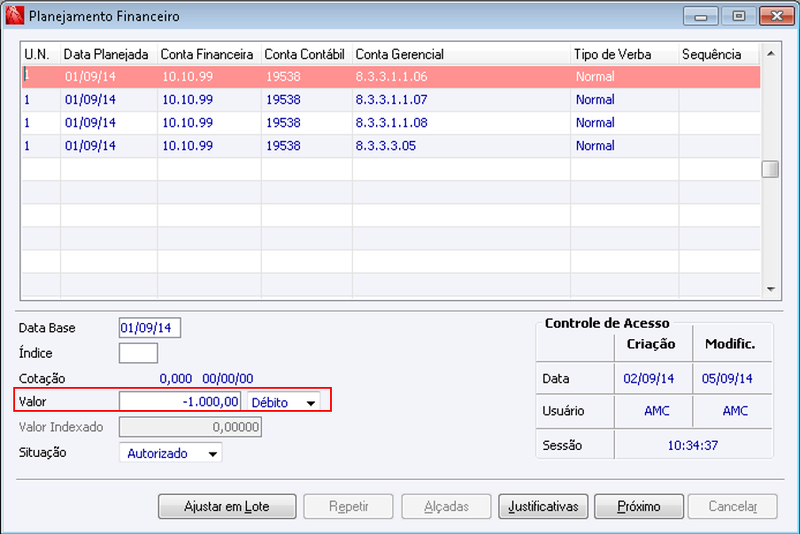Click the Tipo de Verba column header

624,54
